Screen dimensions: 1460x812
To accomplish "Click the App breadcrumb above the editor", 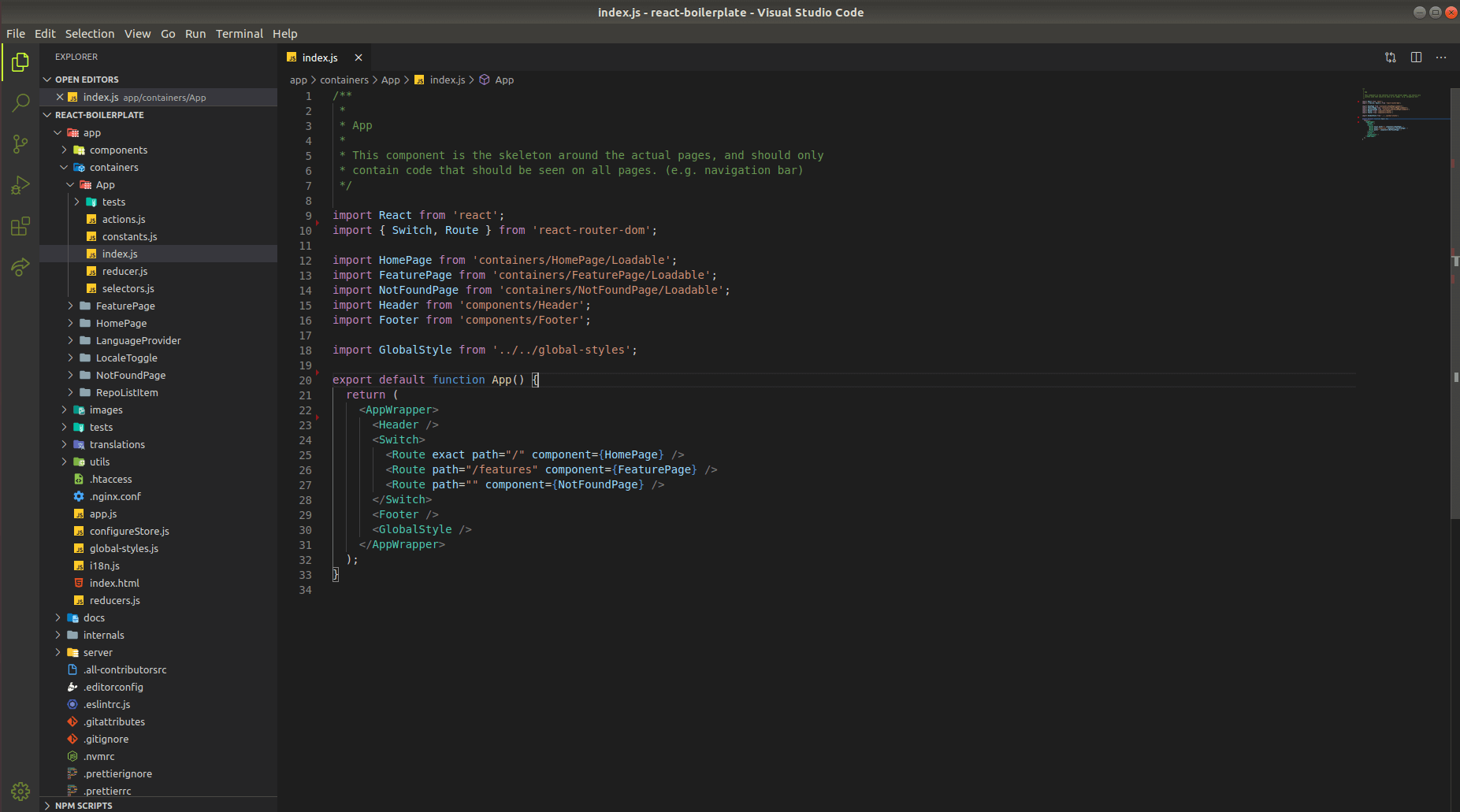I will point(504,80).
